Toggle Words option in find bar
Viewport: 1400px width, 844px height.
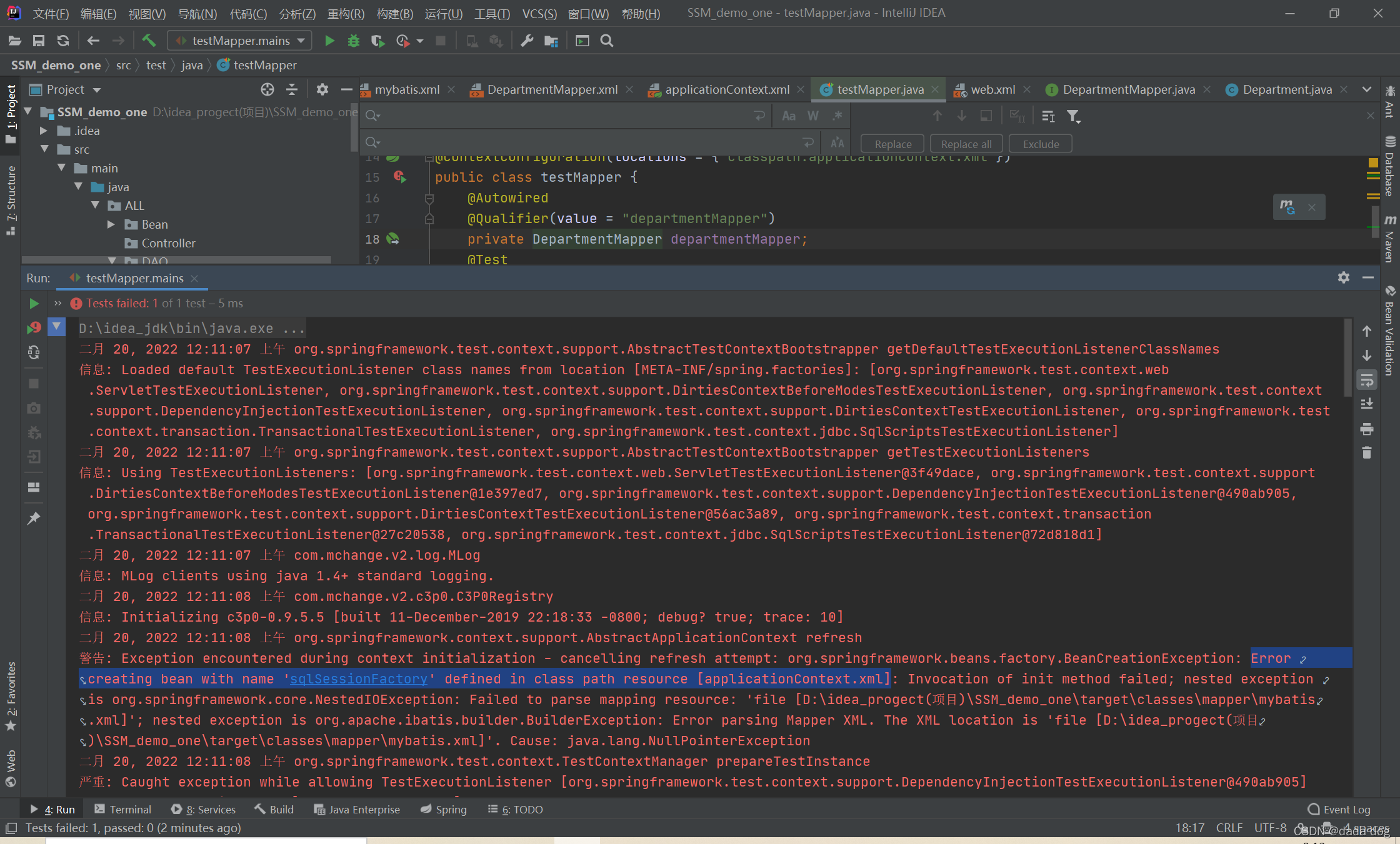coord(812,116)
